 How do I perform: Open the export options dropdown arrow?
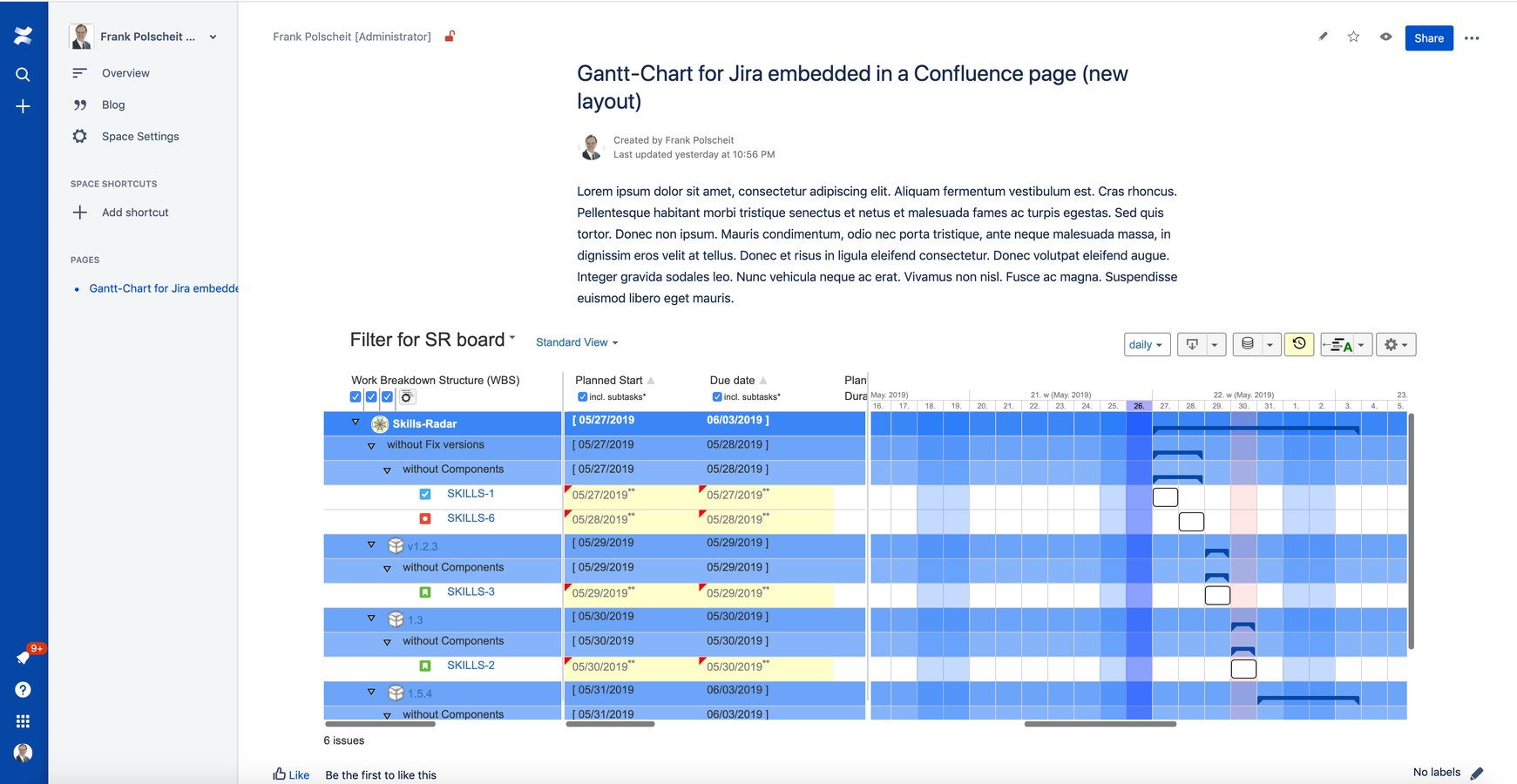(1215, 345)
